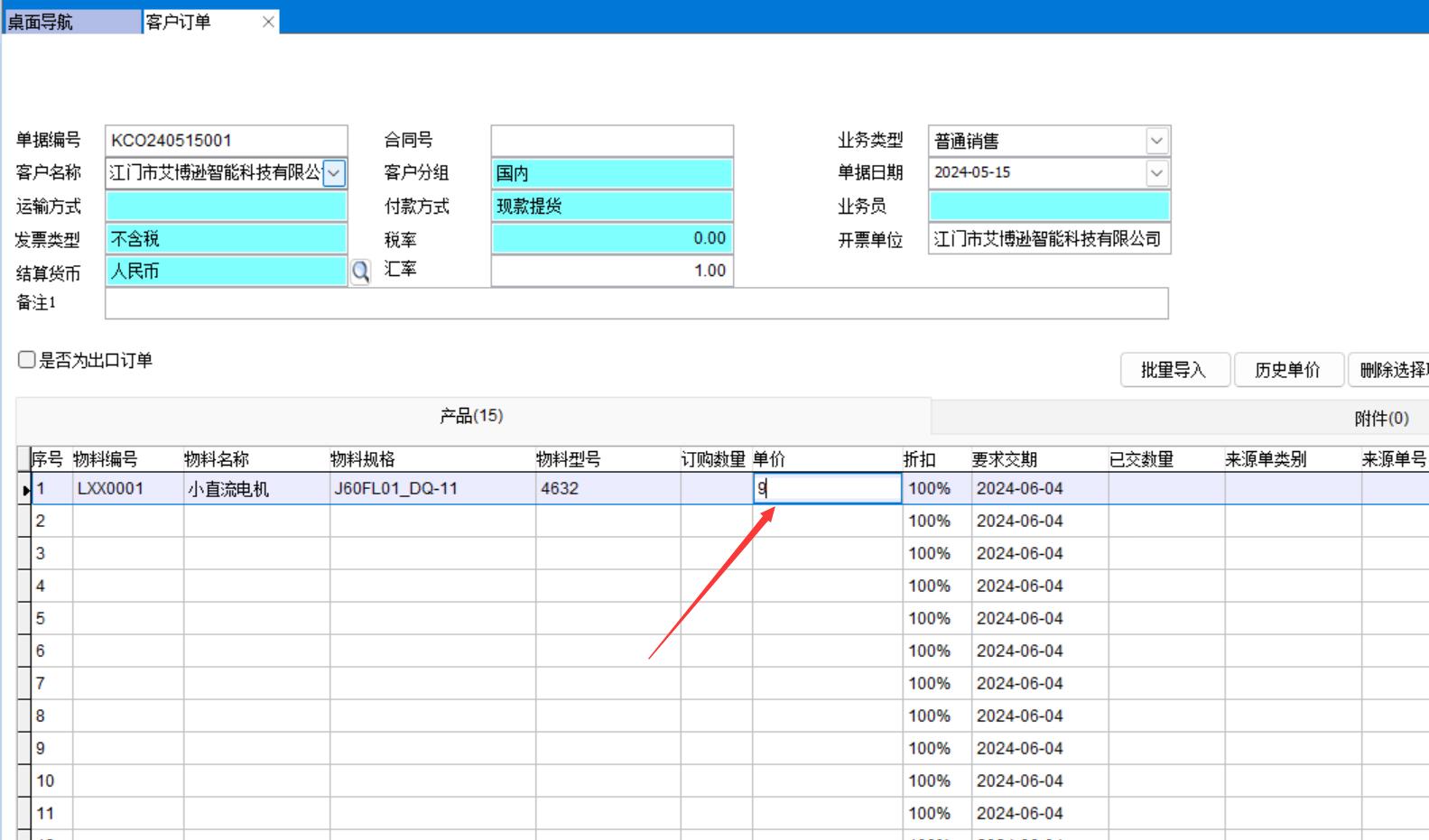Click the 订购数量 cell in row 1
Image resolution: width=1429 pixels, height=840 pixels.
(x=716, y=489)
